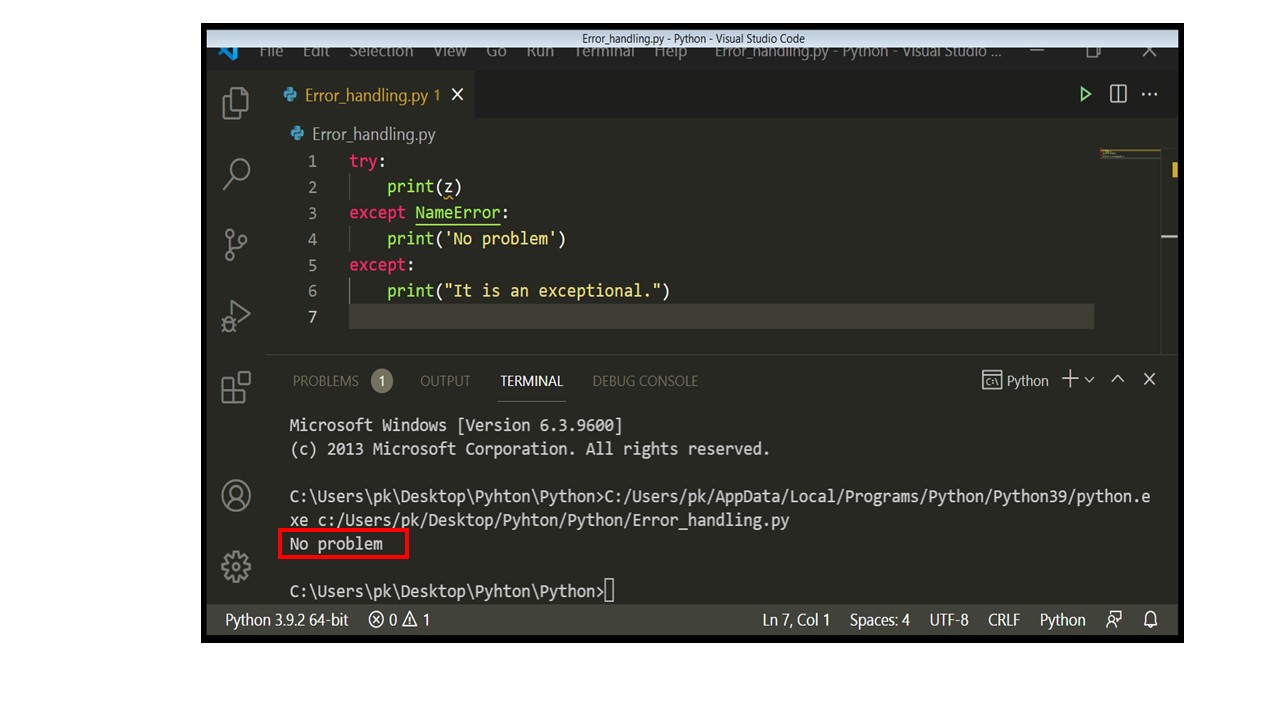This screenshot has width=1280, height=720.
Task: Change line endings via CRLF indicator
Action: 1004,620
